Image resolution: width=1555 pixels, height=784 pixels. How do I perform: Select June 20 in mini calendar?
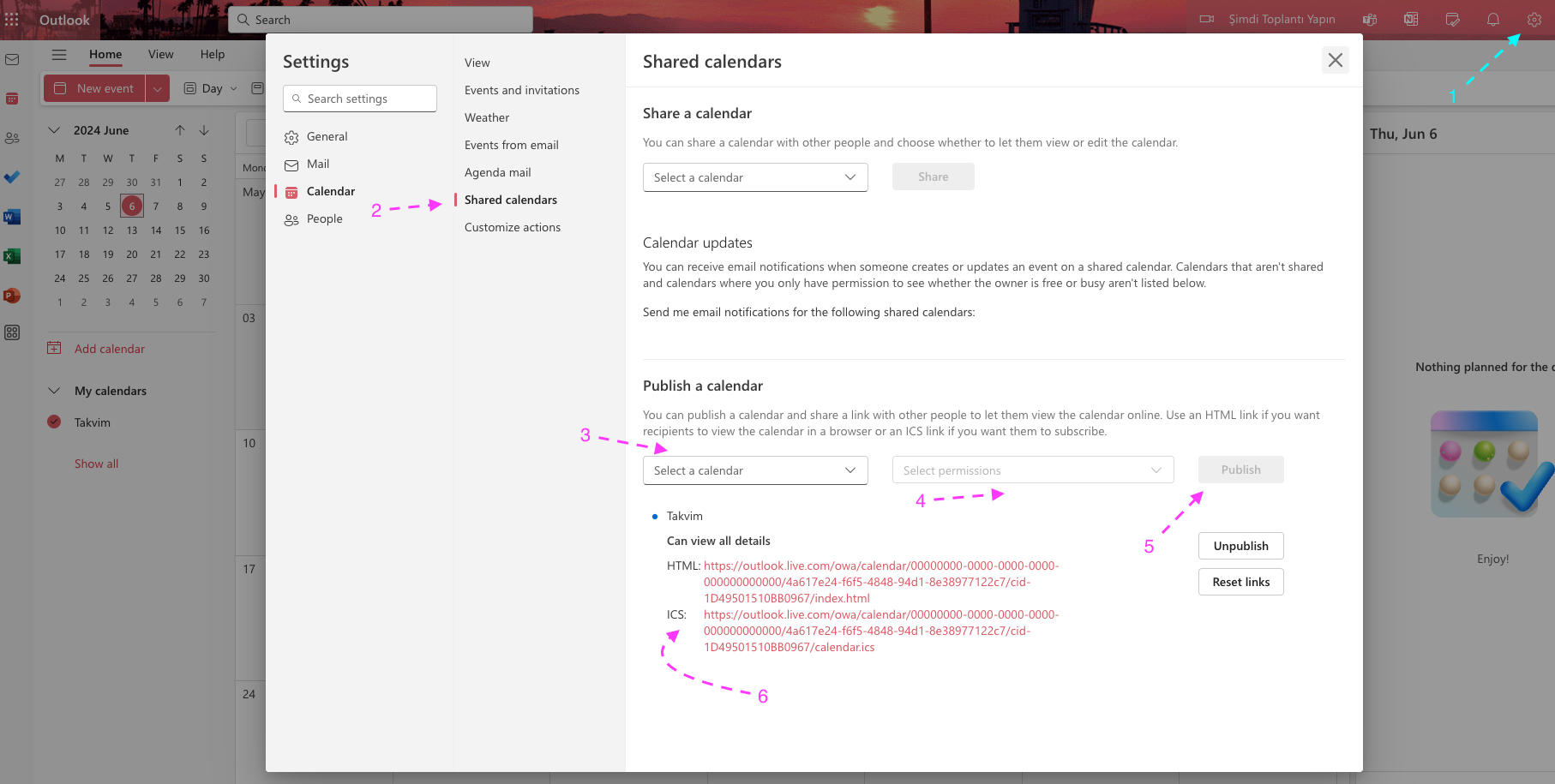(x=132, y=254)
